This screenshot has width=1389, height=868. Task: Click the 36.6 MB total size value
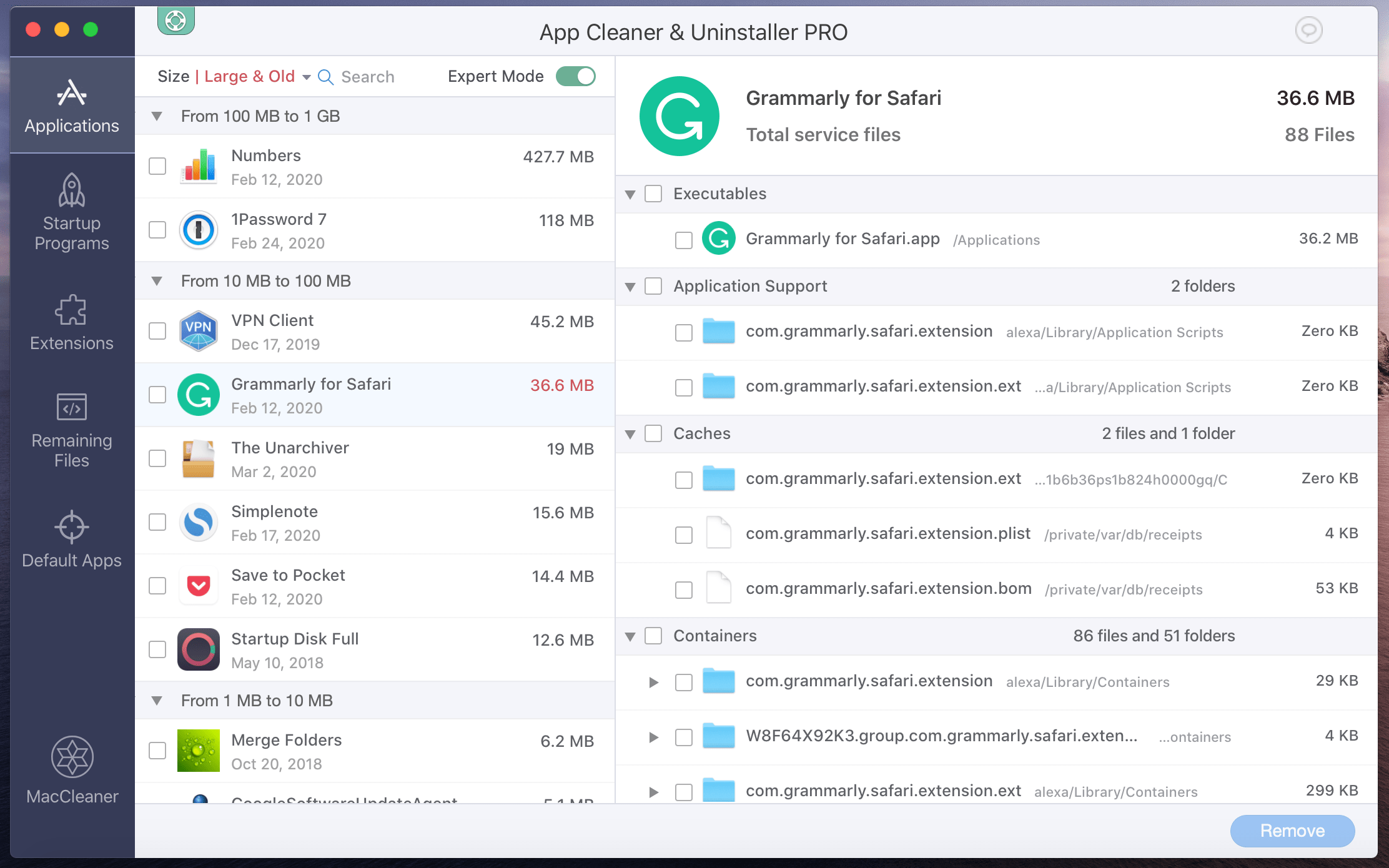pyautogui.click(x=1315, y=98)
